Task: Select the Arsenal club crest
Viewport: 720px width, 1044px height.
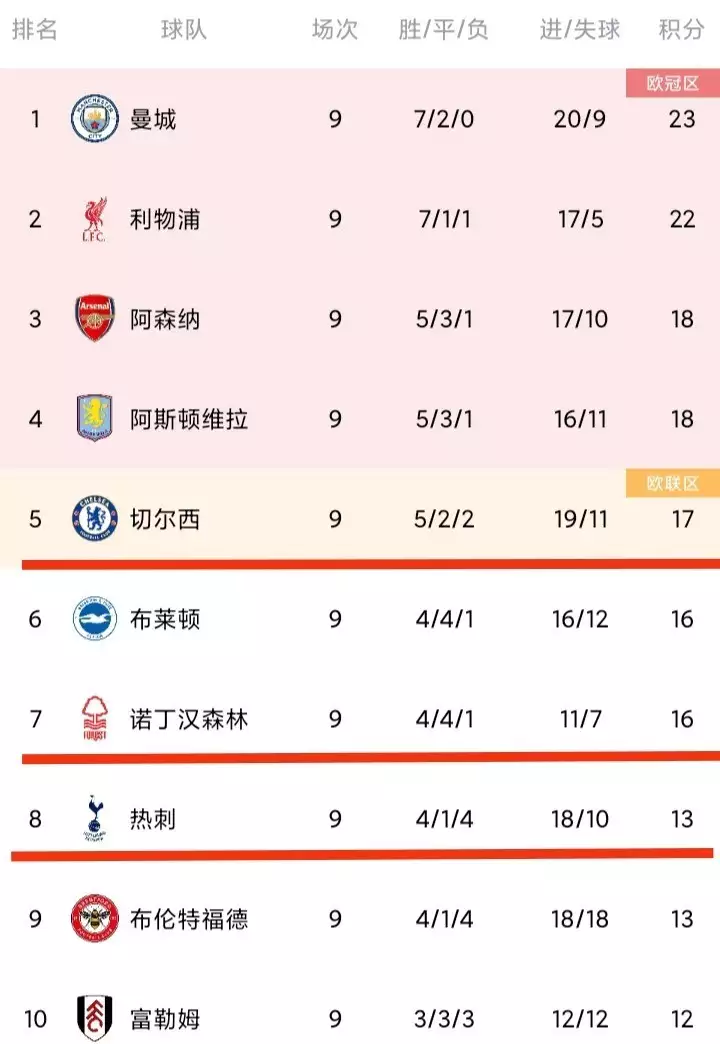Action: (95, 319)
